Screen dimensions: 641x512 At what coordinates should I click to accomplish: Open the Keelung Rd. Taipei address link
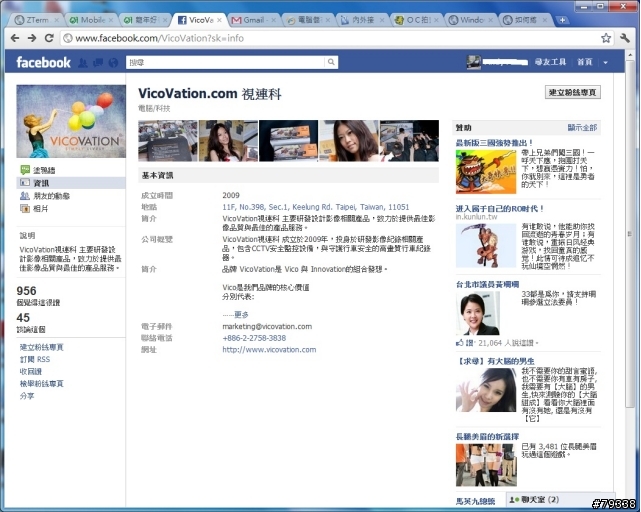(315, 207)
